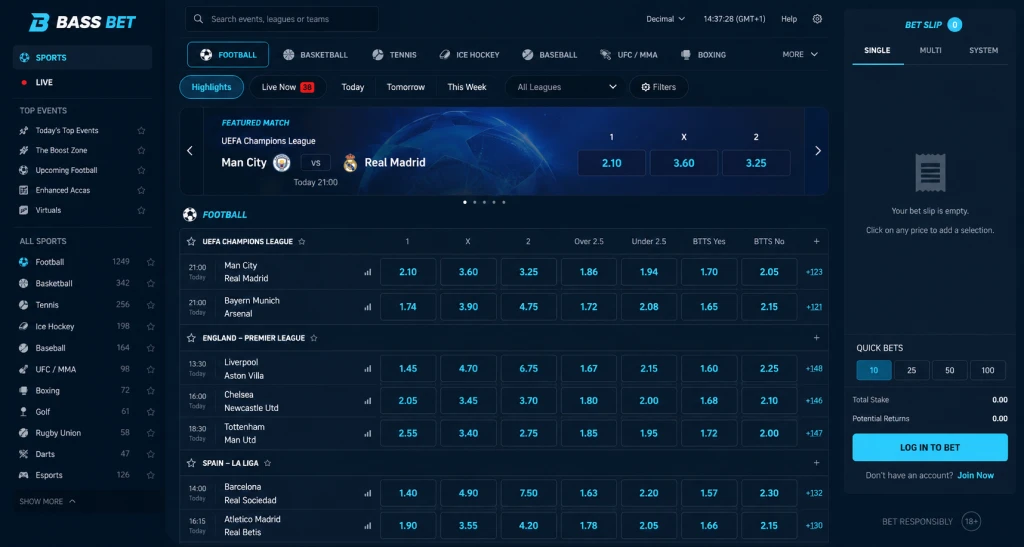This screenshot has width=1024, height=547.
Task: Star the Upcoming Football entry
Action: pyautogui.click(x=141, y=170)
